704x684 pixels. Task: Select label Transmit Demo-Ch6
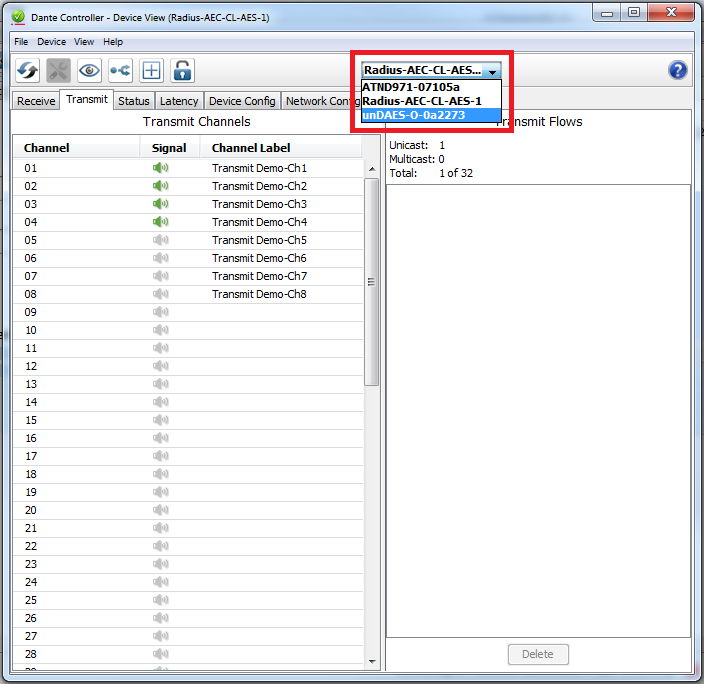coord(260,258)
